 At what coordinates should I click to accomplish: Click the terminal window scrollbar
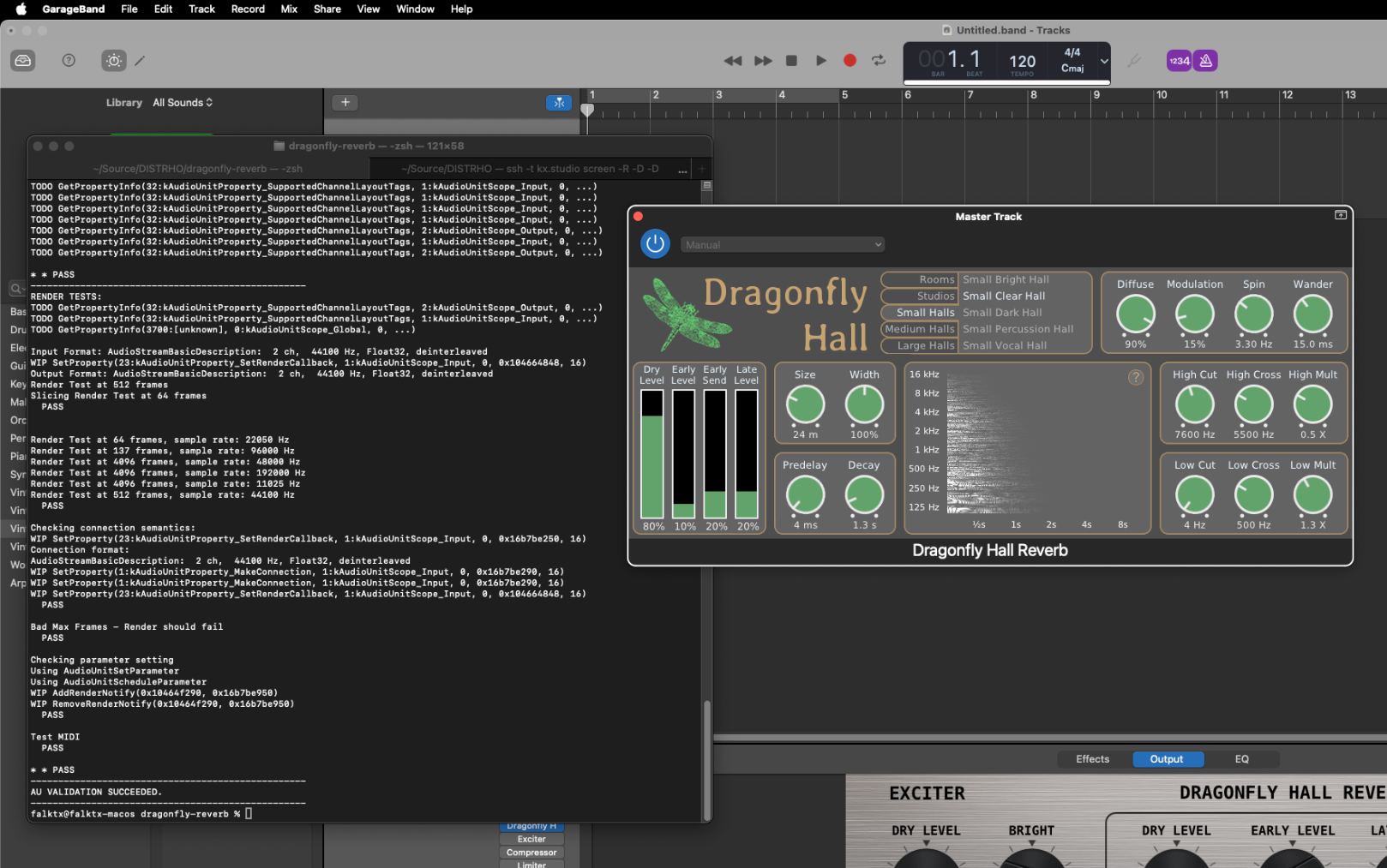click(x=707, y=760)
